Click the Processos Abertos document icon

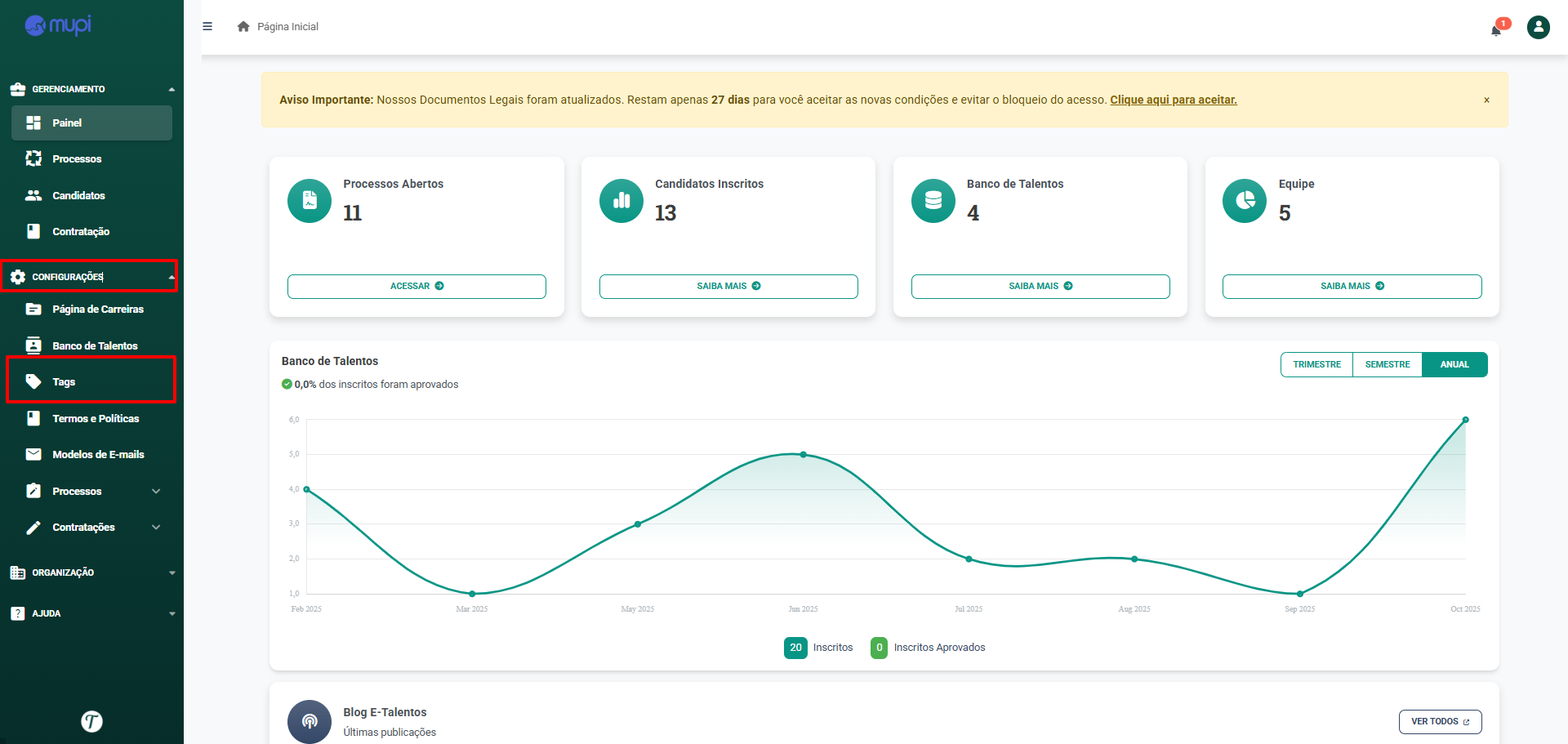tap(310, 201)
